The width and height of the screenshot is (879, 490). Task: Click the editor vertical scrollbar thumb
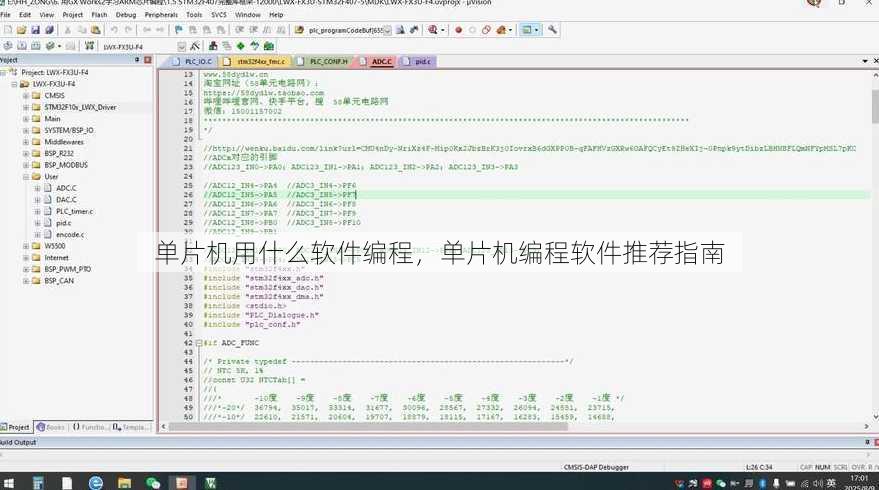click(x=875, y=107)
